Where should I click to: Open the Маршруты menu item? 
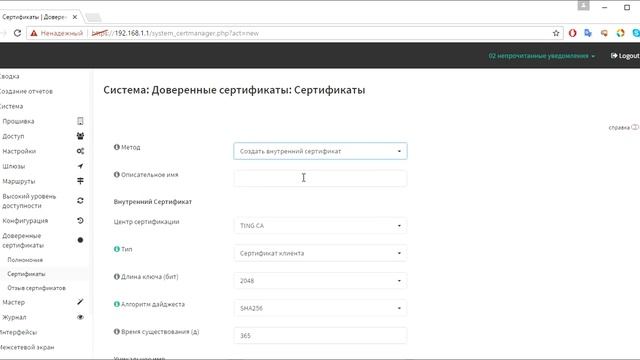(x=18, y=181)
